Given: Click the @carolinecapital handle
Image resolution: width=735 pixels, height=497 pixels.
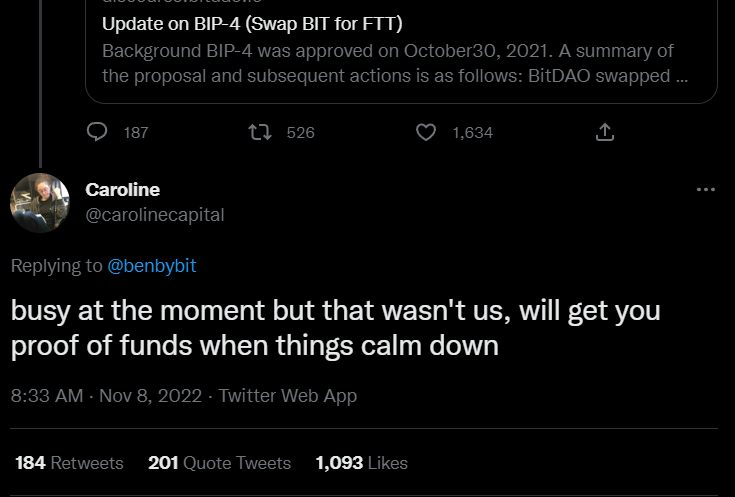Looking at the screenshot, I should (155, 214).
